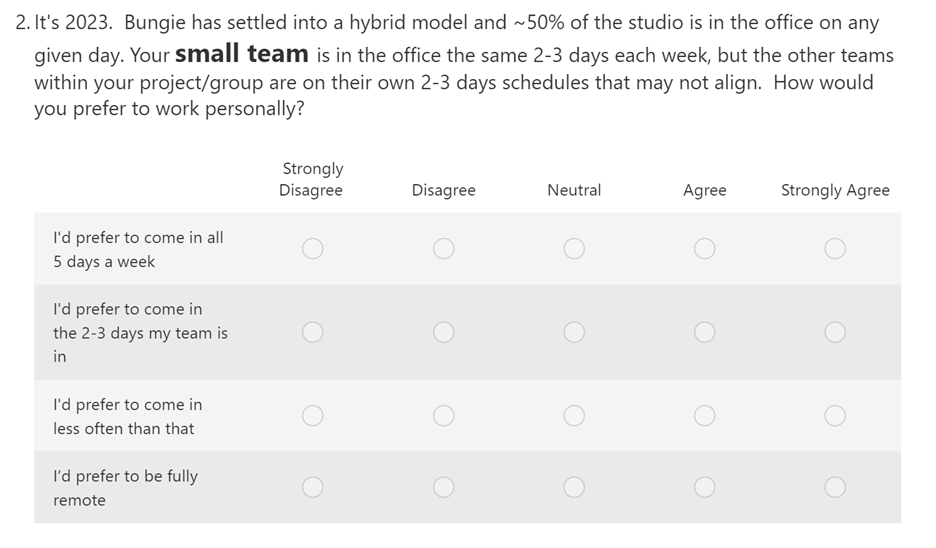This screenshot has width=936, height=548.
Task: Select Agree for coming in less often
Action: coord(704,415)
